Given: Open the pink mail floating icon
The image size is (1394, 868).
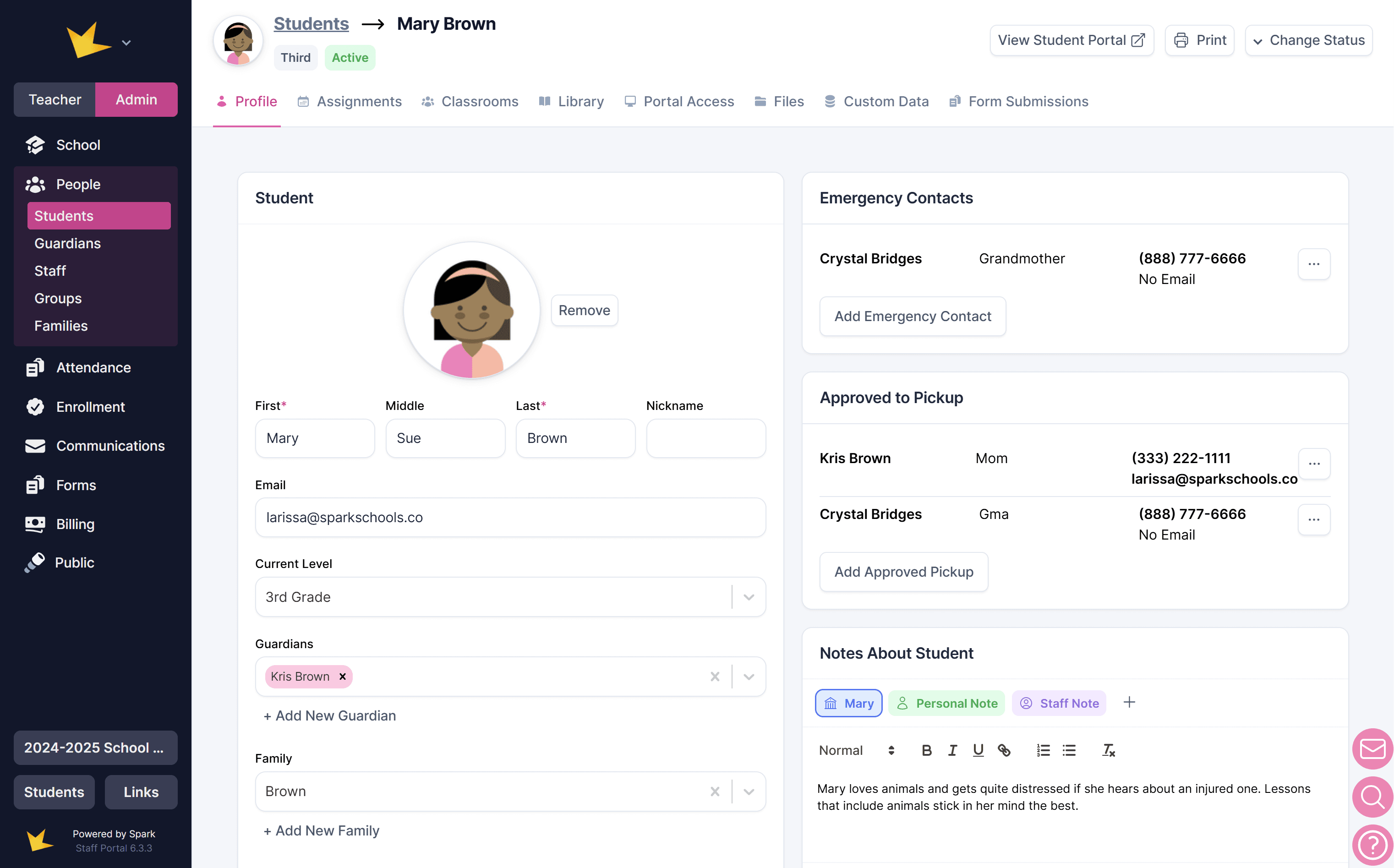Looking at the screenshot, I should [1372, 748].
